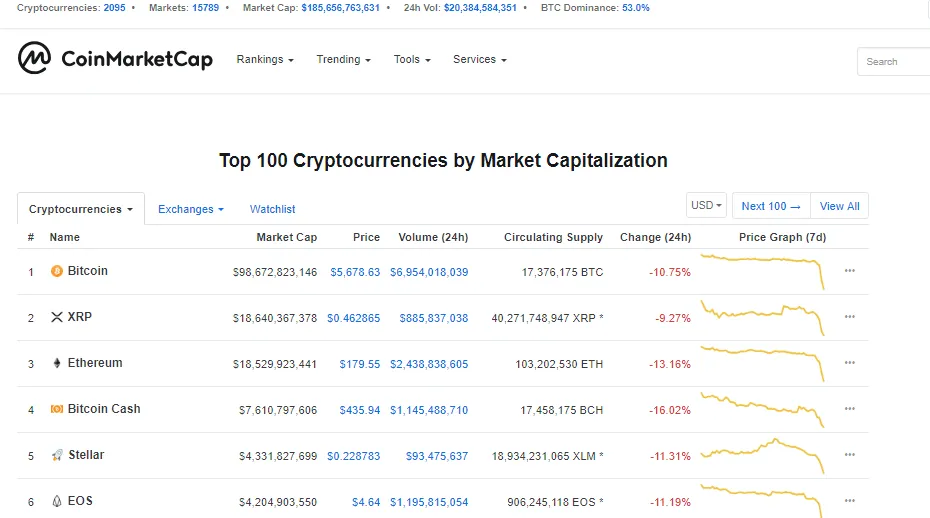Click the Bitcoin Cash orange icon
The width and height of the screenshot is (930, 518).
tap(56, 409)
